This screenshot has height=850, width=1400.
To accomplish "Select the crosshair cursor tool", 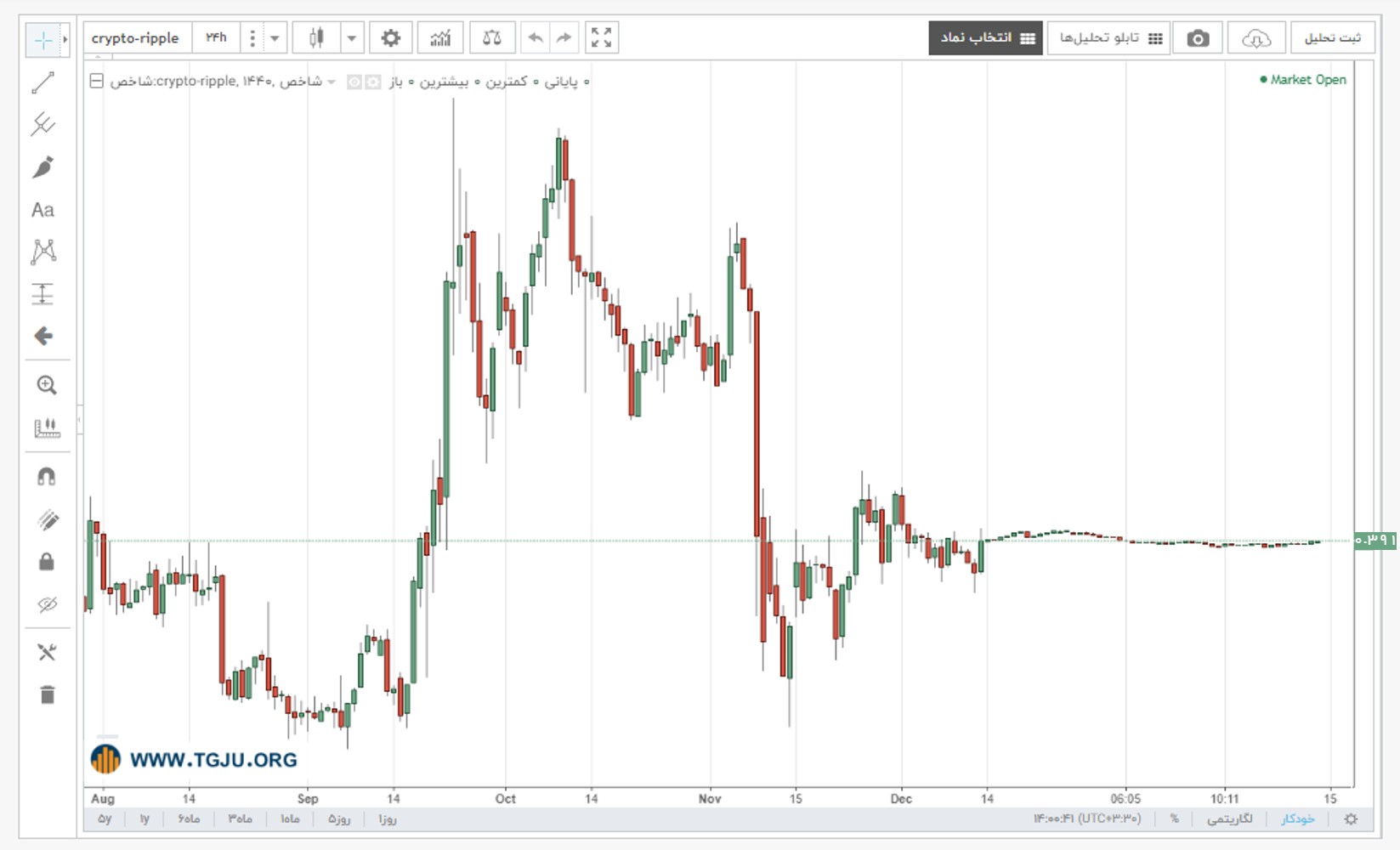I will pyautogui.click(x=43, y=39).
